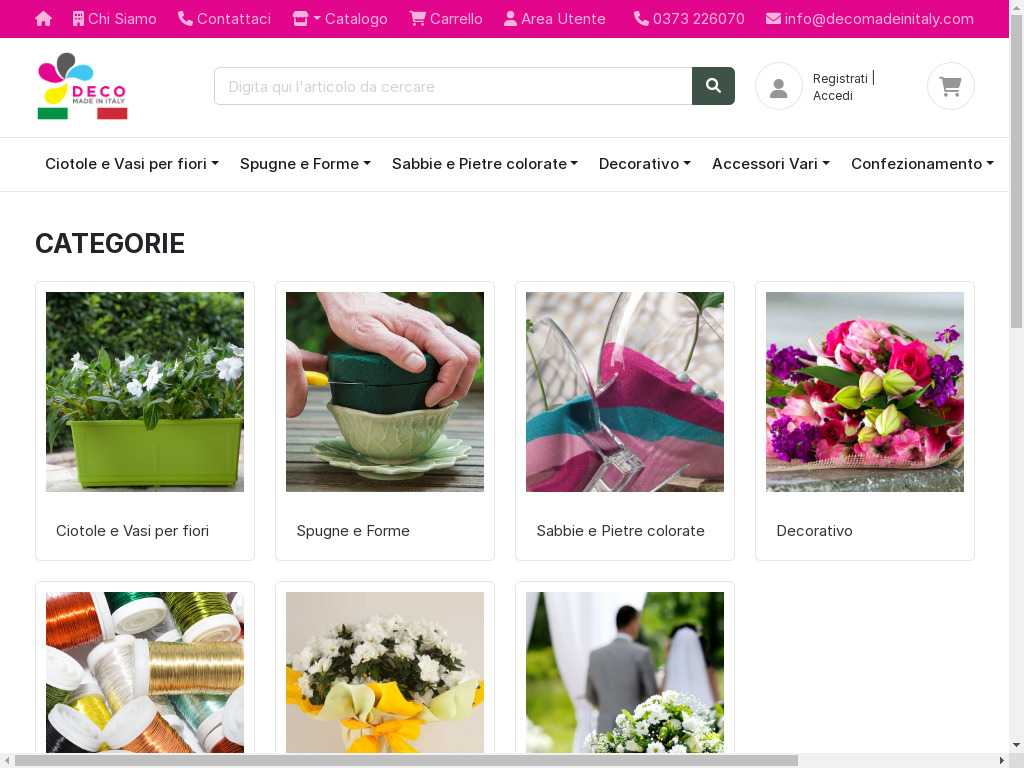Open the white azalea wrapped plant image

click(385, 672)
